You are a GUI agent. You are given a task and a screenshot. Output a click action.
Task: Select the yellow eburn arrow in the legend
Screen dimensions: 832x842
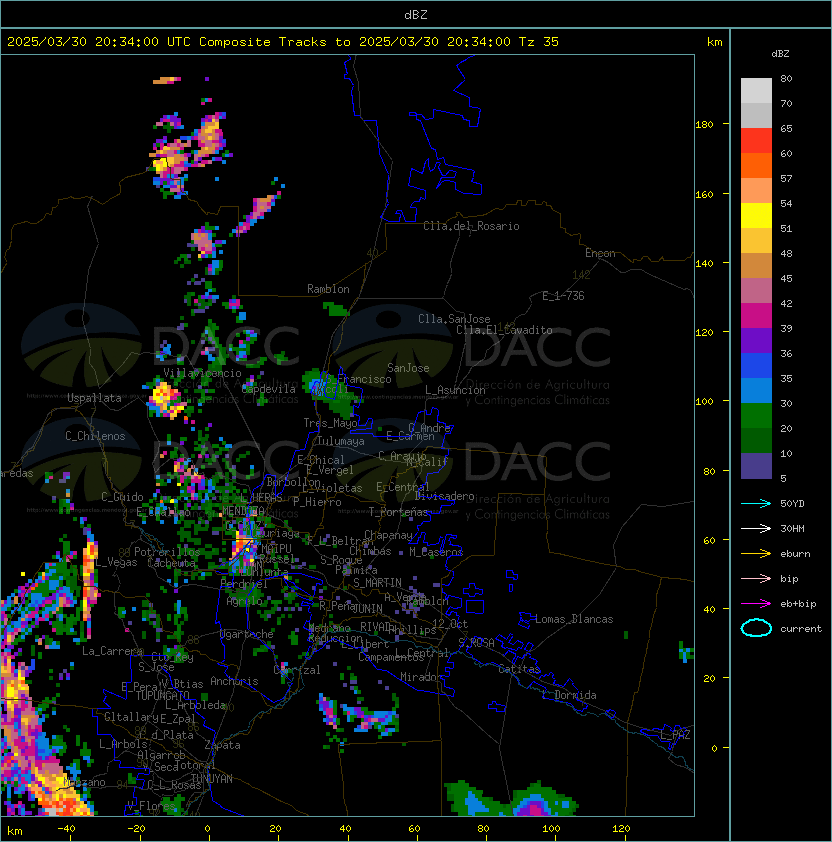click(756, 554)
